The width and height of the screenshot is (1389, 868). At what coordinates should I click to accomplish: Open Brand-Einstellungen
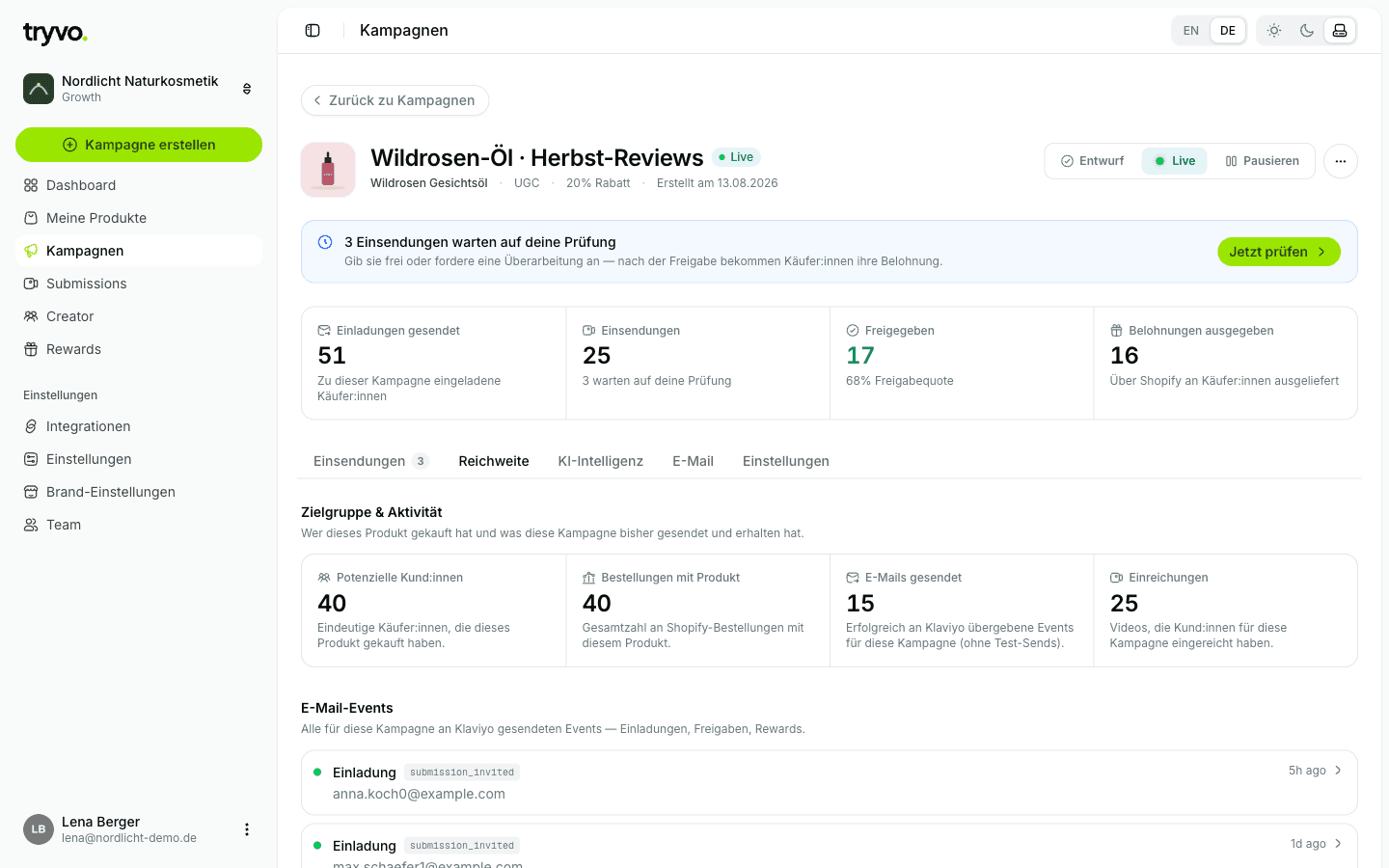point(139,492)
